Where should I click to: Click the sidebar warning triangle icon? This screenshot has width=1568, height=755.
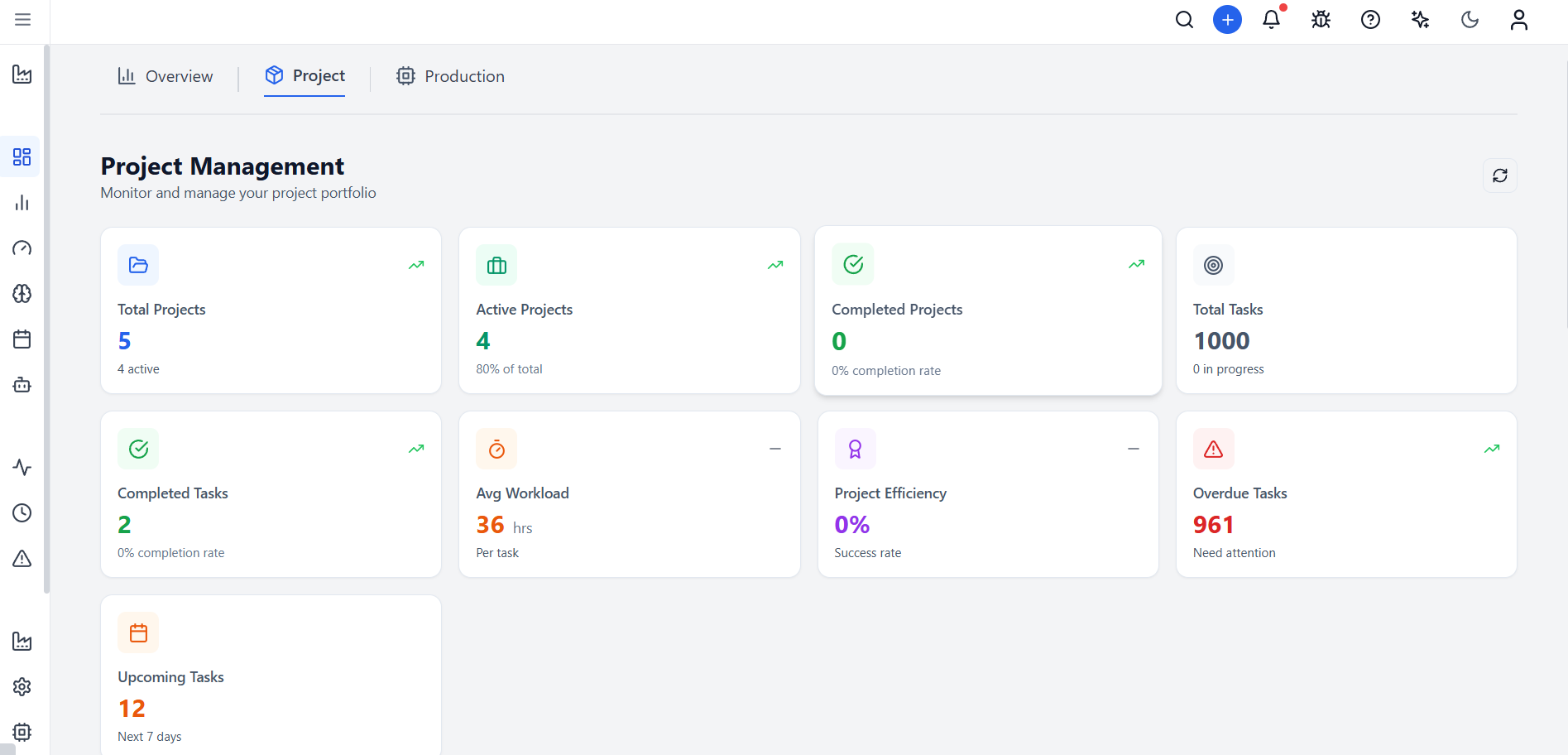(22, 559)
